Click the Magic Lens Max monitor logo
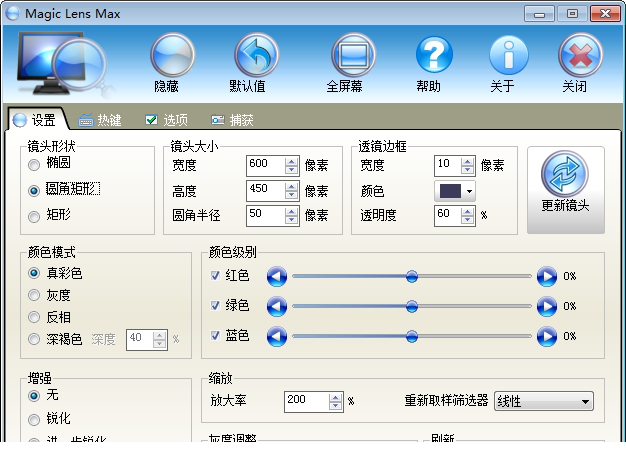Viewport: 626px width, 459px height. coord(62,64)
